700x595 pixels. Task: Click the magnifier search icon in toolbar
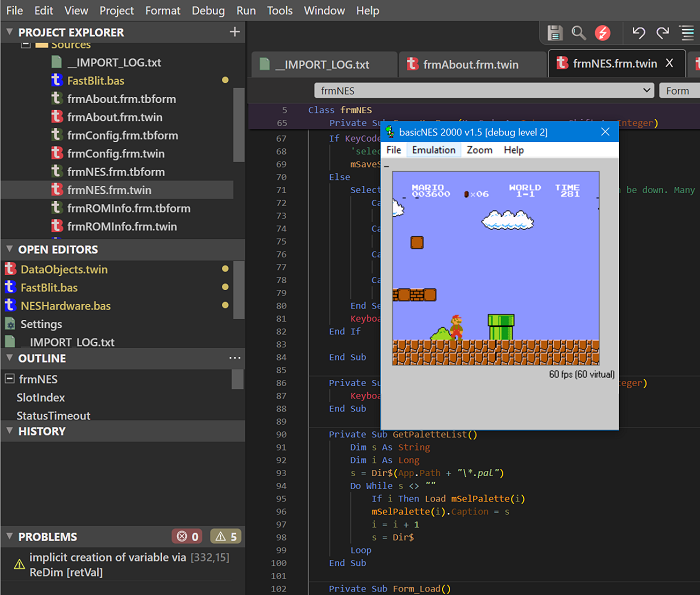point(579,33)
